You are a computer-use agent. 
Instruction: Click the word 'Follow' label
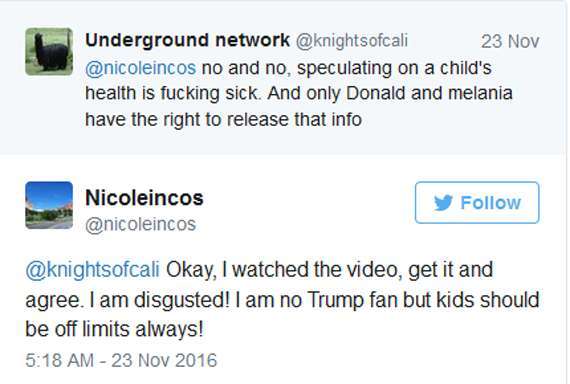point(491,203)
